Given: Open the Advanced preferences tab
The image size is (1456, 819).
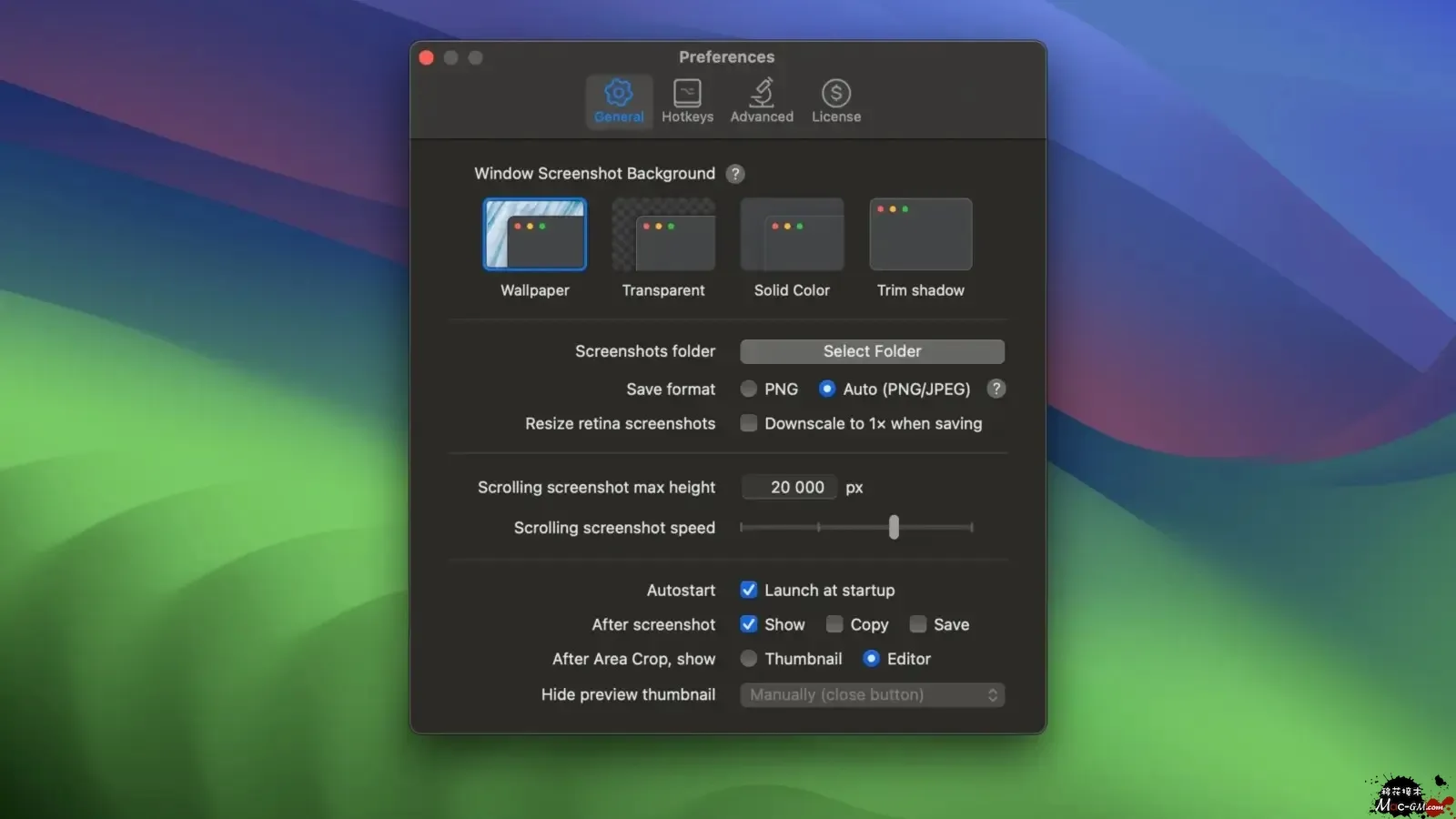Looking at the screenshot, I should pyautogui.click(x=762, y=101).
